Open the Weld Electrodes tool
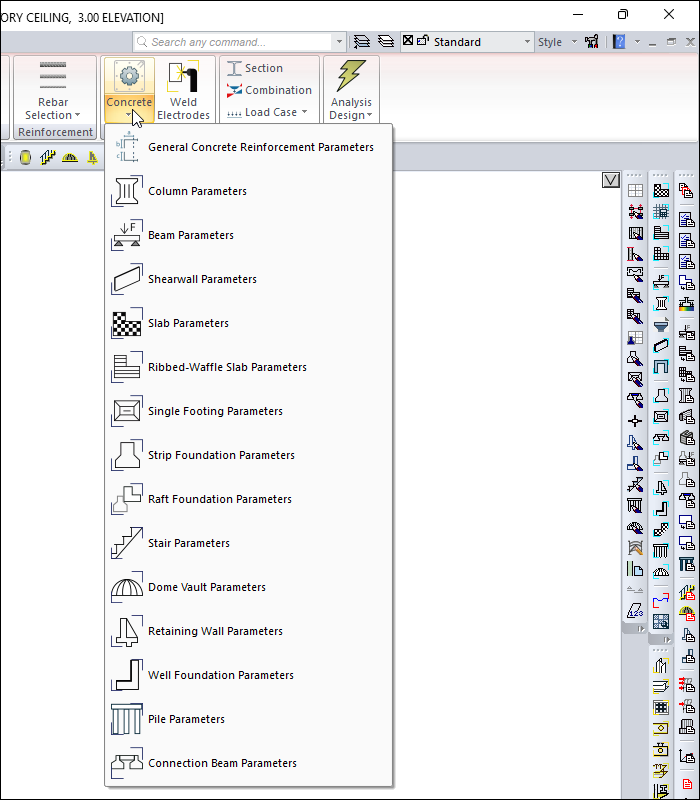The height and width of the screenshot is (800, 700). (x=183, y=91)
